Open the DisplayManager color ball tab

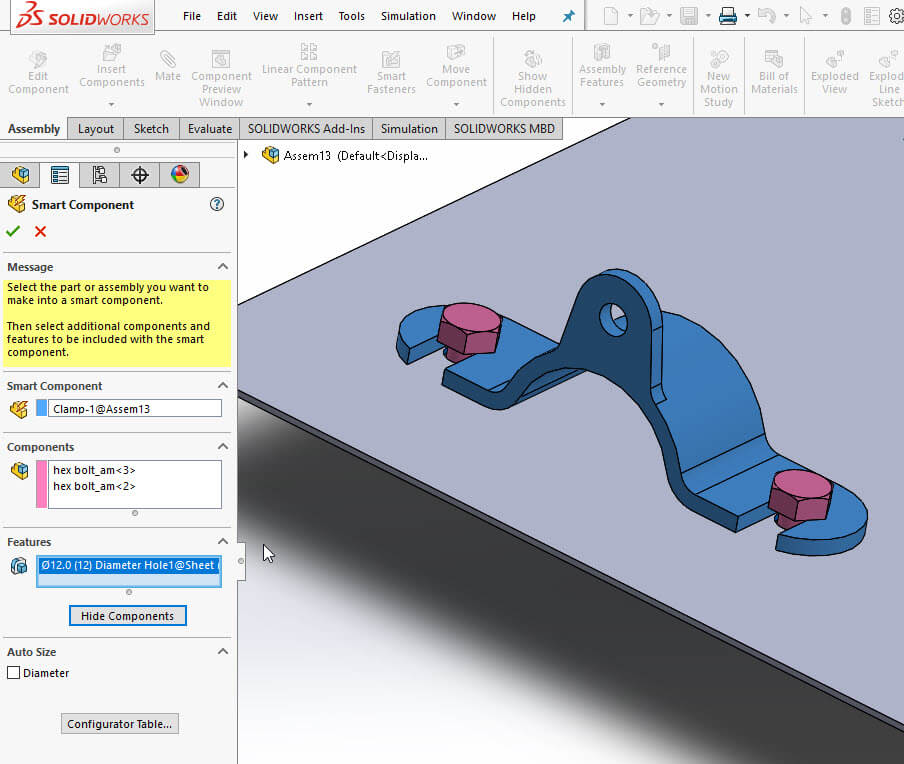point(179,175)
